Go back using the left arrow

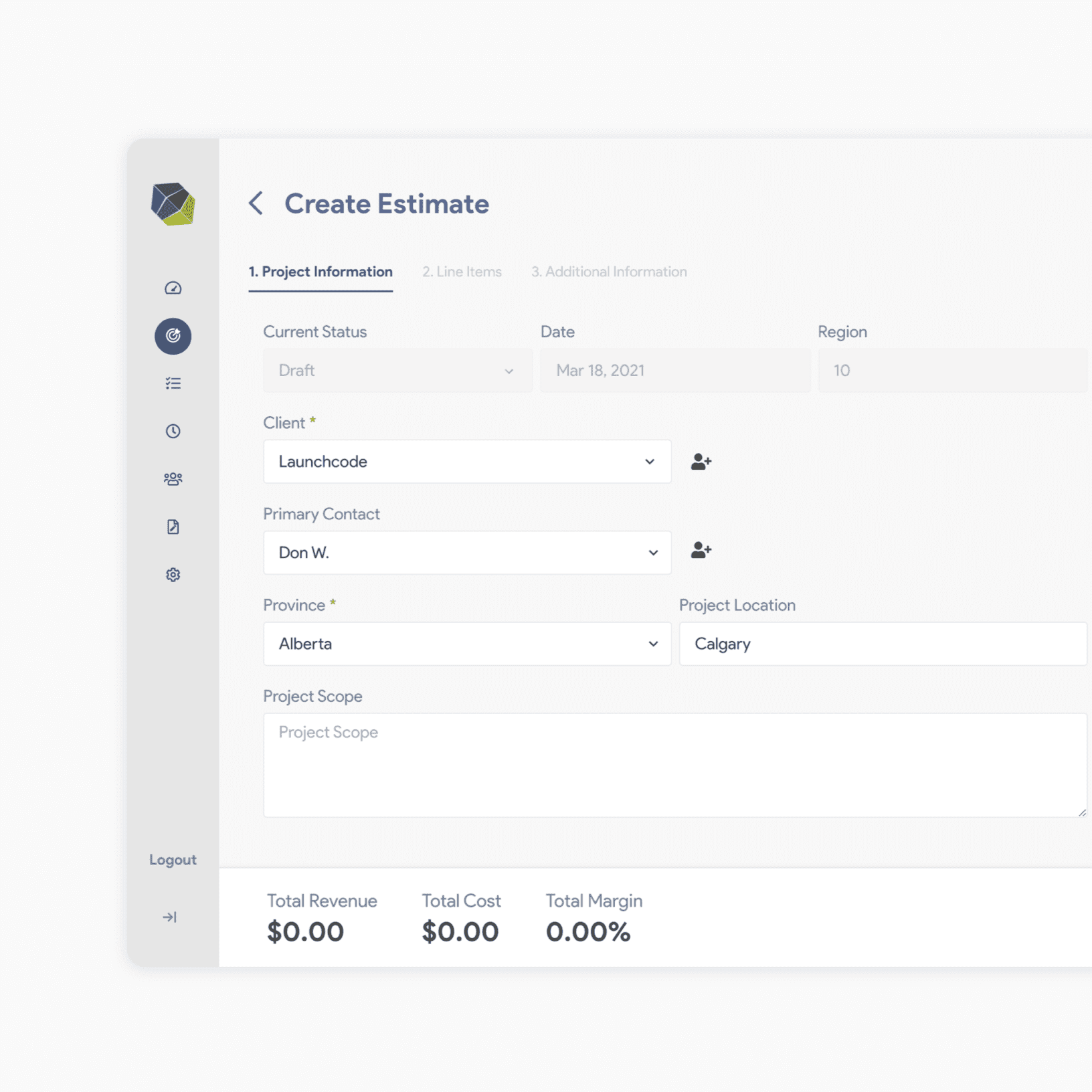(x=256, y=203)
